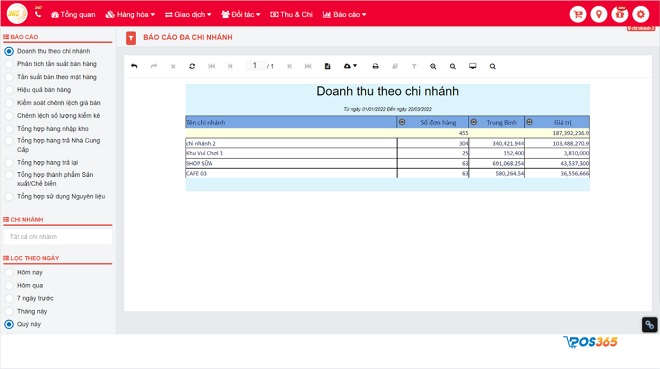Image resolution: width=660 pixels, height=369 pixels.
Task: Select Chênh lệch số lượng kiểm kê
Action: 53,115
